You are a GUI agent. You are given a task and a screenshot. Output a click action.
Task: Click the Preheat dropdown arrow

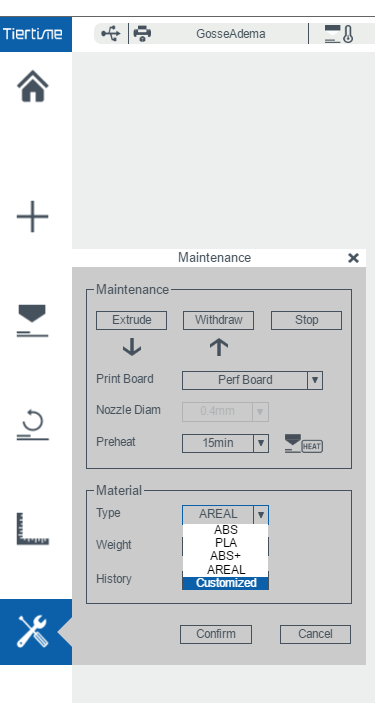point(261,443)
